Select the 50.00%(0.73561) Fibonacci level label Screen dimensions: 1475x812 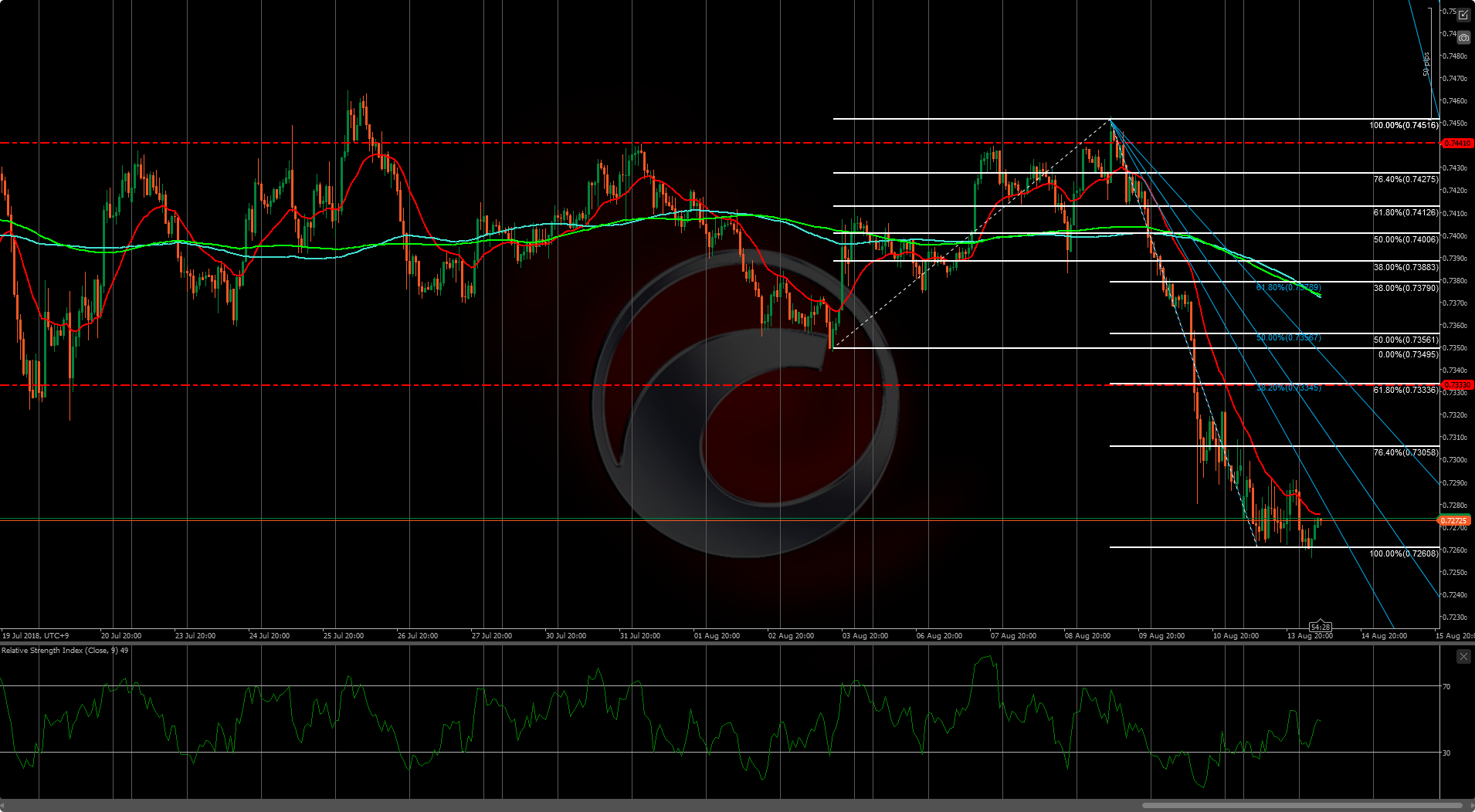click(x=1405, y=340)
